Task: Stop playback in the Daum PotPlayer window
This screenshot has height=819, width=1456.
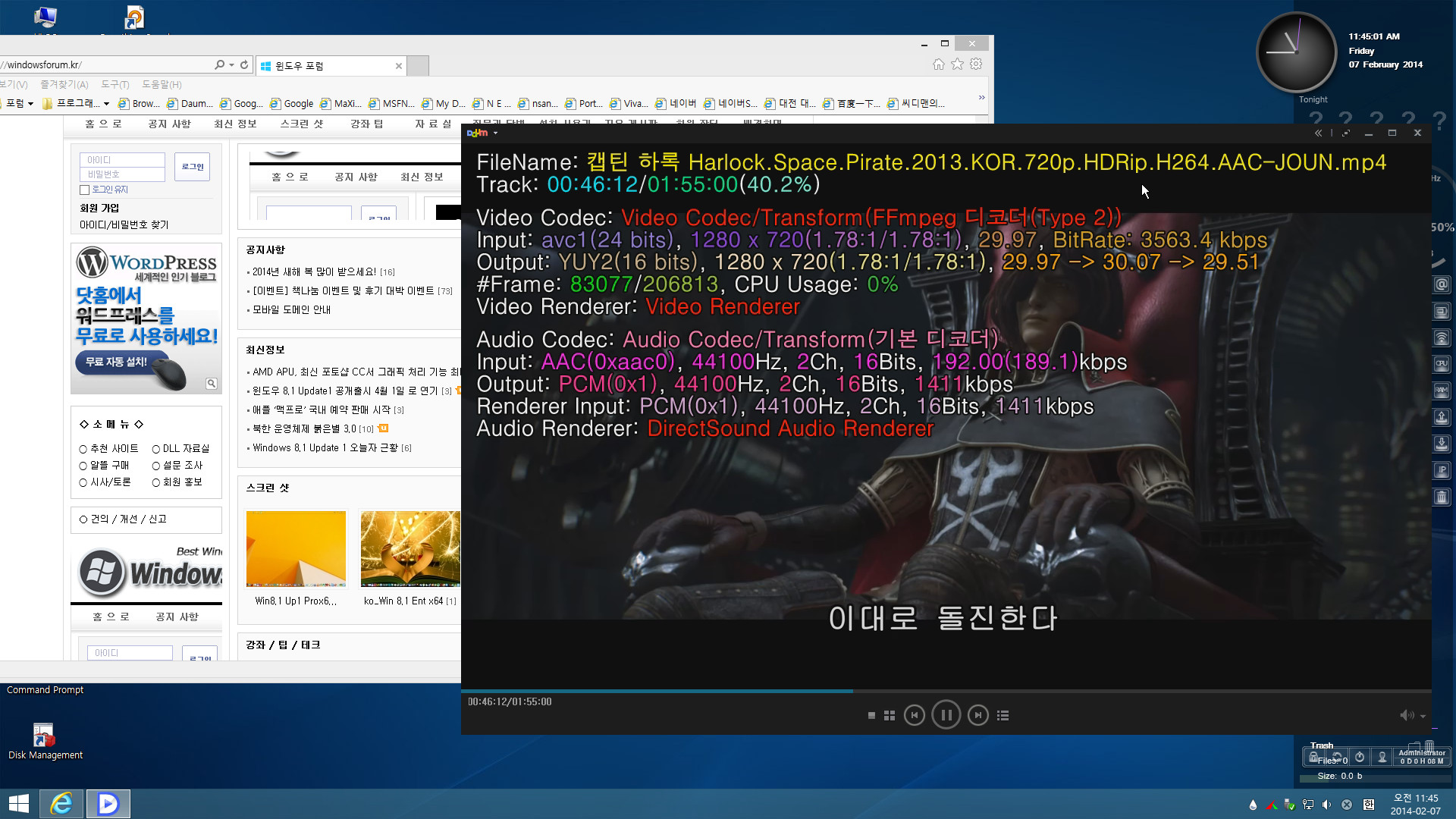Action: coord(871,715)
